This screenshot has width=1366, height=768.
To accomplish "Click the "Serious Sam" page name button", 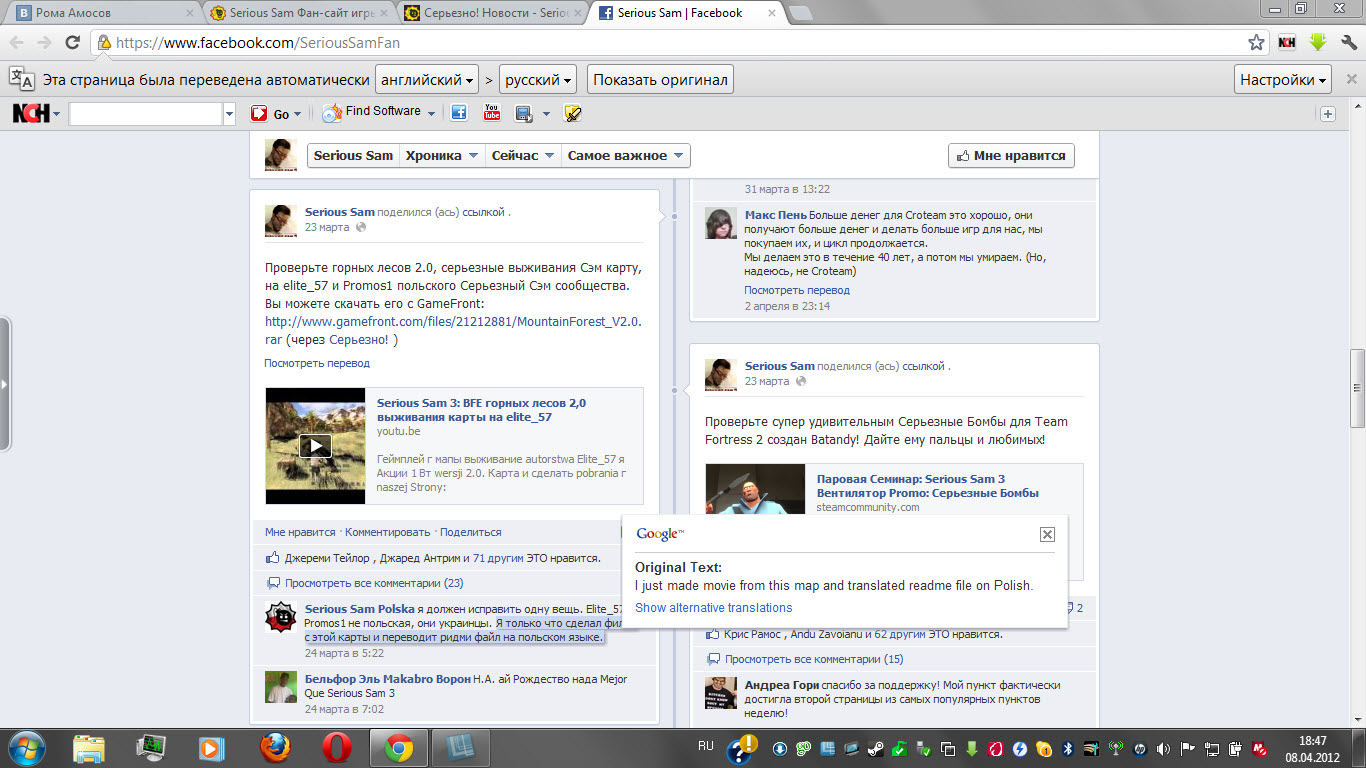I will [x=353, y=156].
